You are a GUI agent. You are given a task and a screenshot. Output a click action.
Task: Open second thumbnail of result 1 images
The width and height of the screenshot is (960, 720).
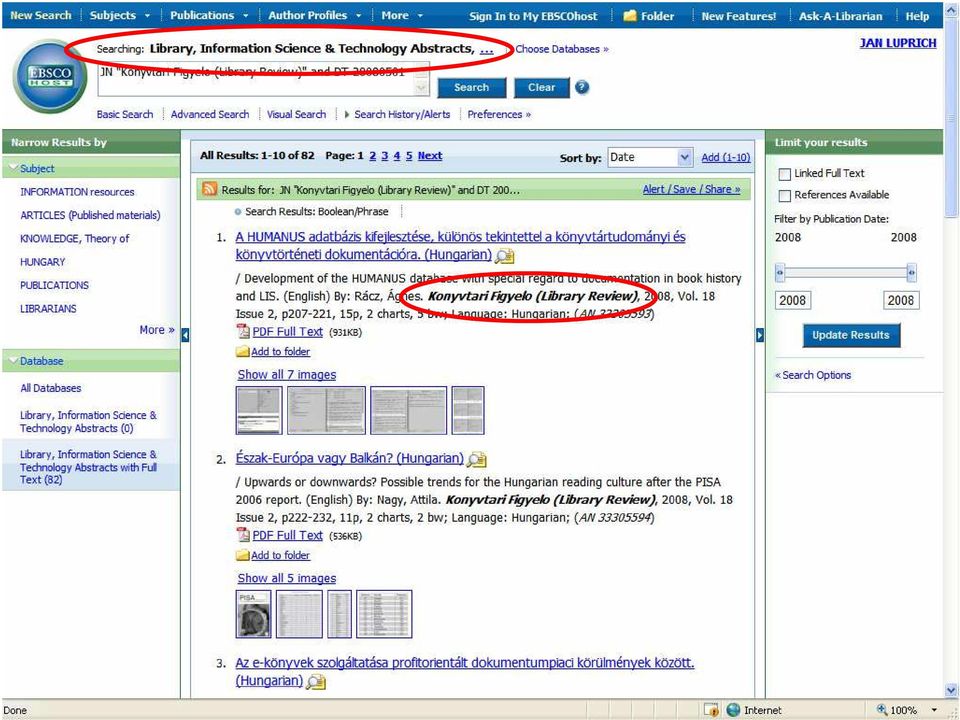326,410
